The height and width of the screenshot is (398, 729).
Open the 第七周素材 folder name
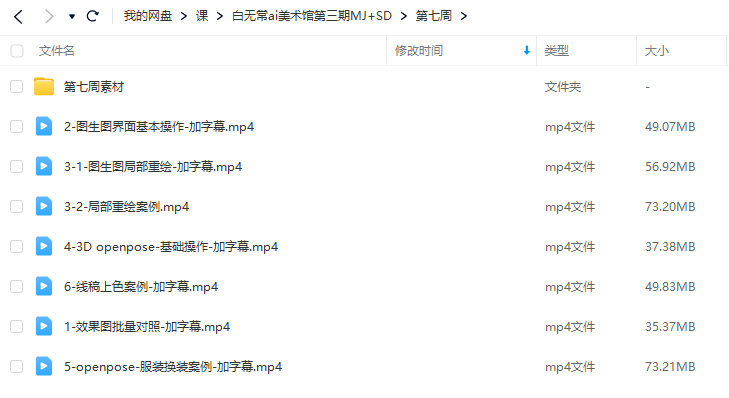[93, 87]
